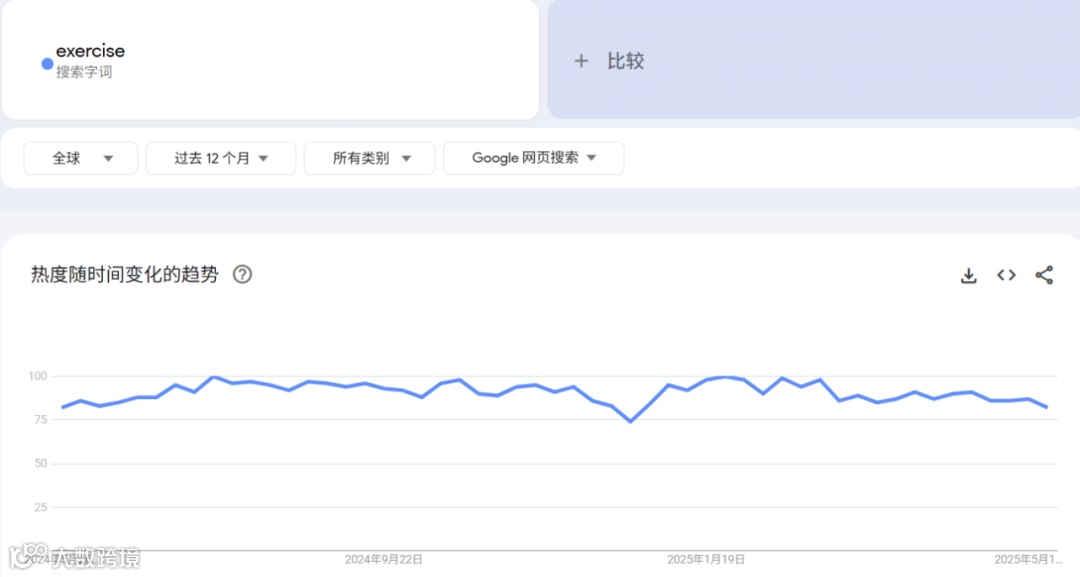Click the 100 y-axis label
Viewport: 1080px width, 577px height.
pyautogui.click(x=37, y=376)
